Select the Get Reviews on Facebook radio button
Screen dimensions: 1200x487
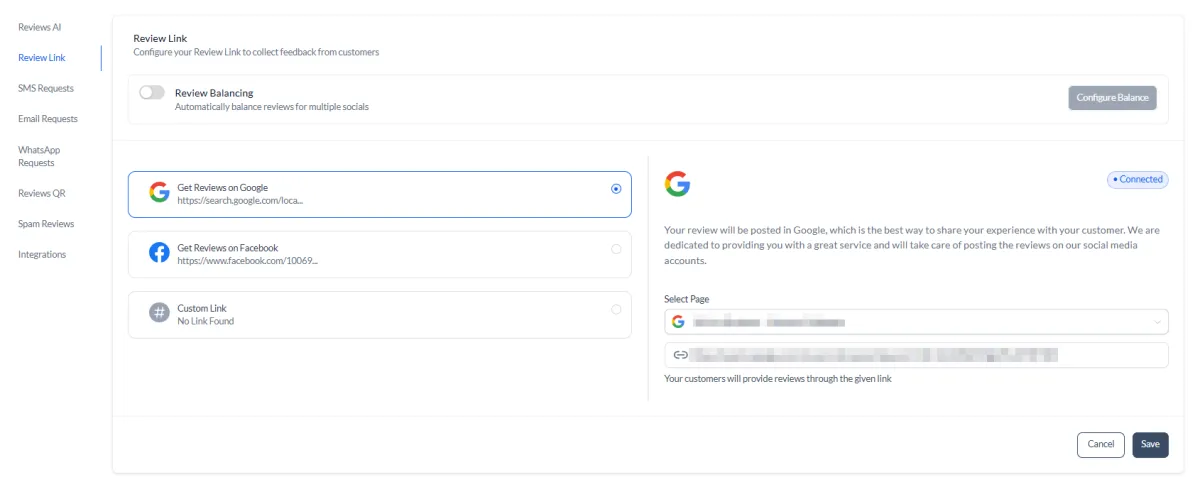615,249
